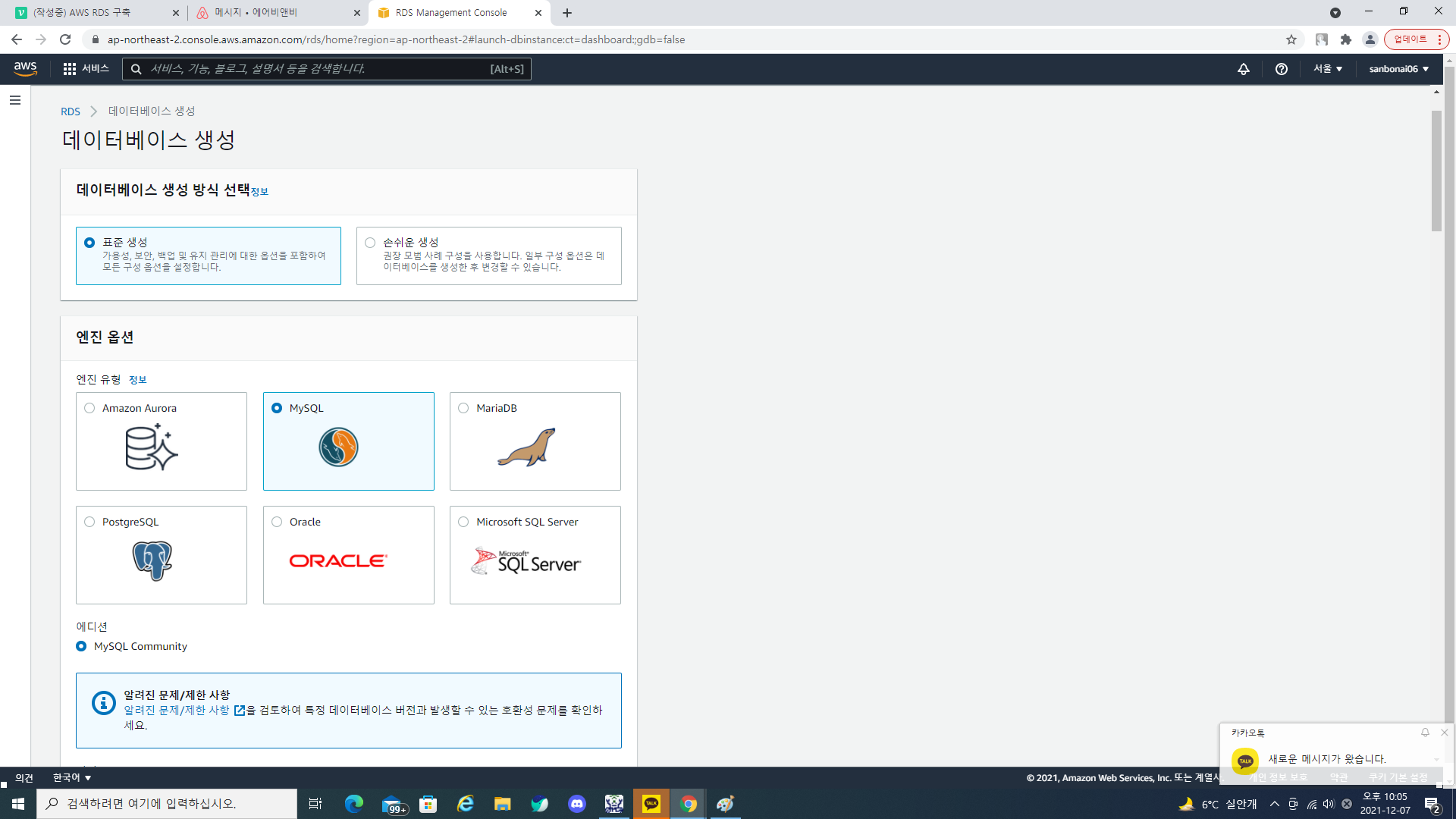Screen dimensions: 1456x819
Task: Click the AWS logo home icon
Action: click(25, 68)
